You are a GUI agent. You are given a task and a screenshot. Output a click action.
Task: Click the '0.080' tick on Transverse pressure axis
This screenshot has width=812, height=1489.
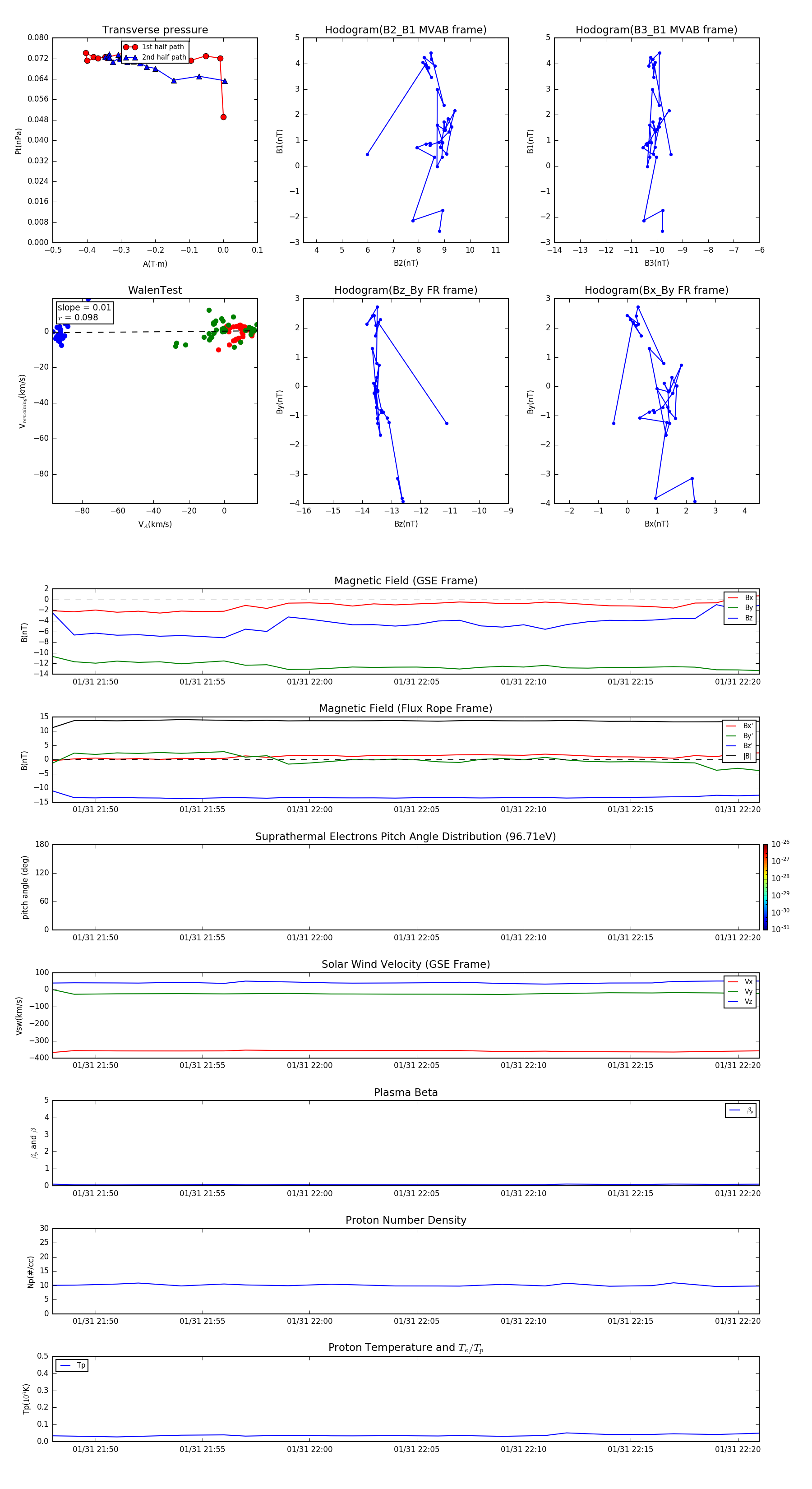pos(38,37)
